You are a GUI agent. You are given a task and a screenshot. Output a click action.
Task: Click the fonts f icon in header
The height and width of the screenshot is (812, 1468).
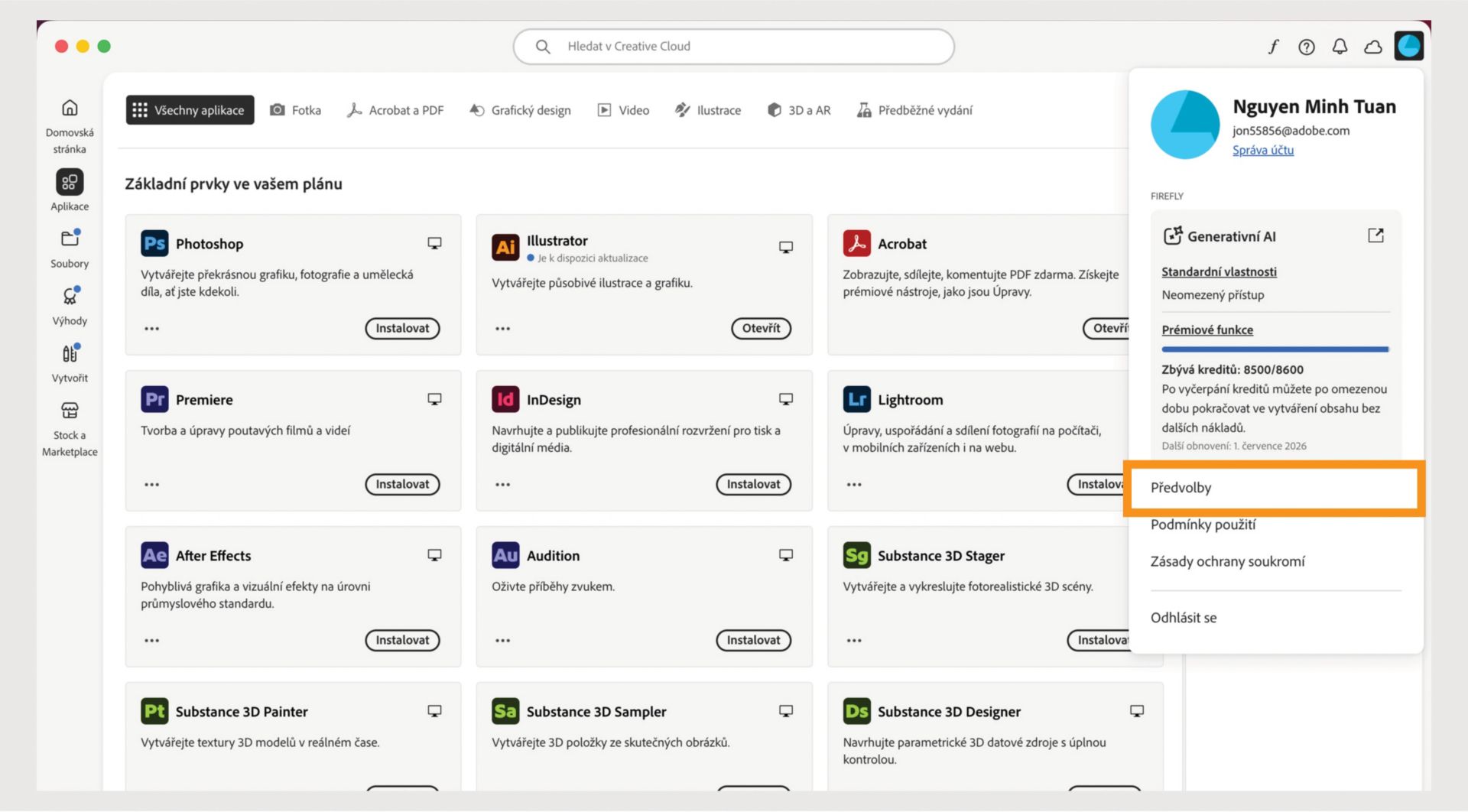coord(1273,47)
